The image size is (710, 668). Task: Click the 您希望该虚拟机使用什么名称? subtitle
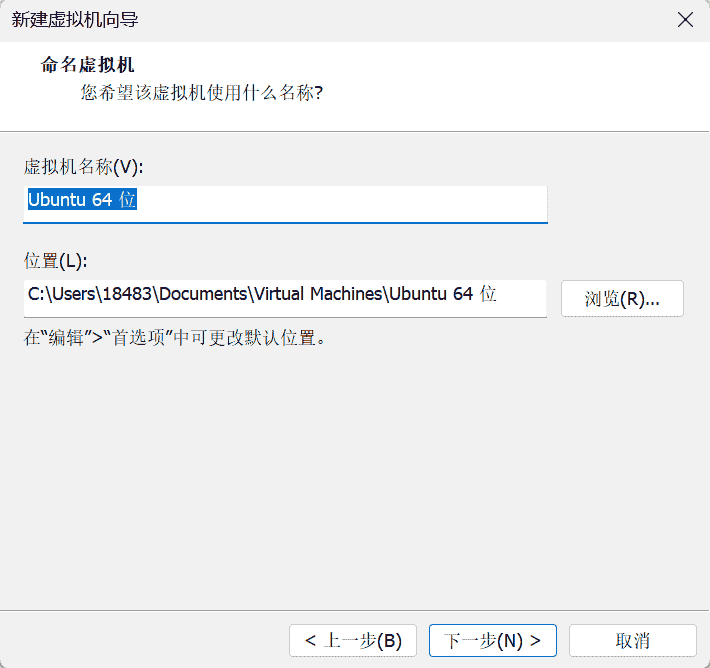tap(202, 93)
